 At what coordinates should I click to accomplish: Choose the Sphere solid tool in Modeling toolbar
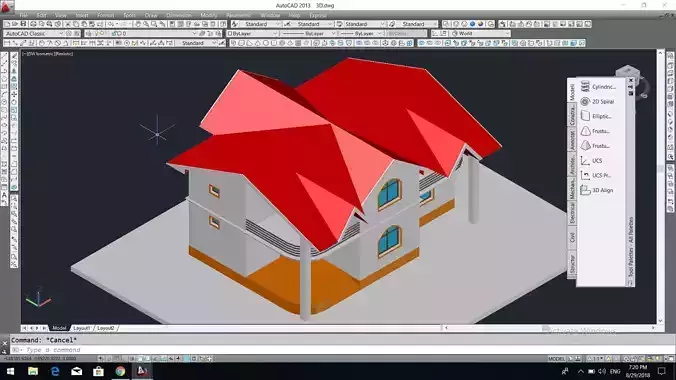[266, 43]
